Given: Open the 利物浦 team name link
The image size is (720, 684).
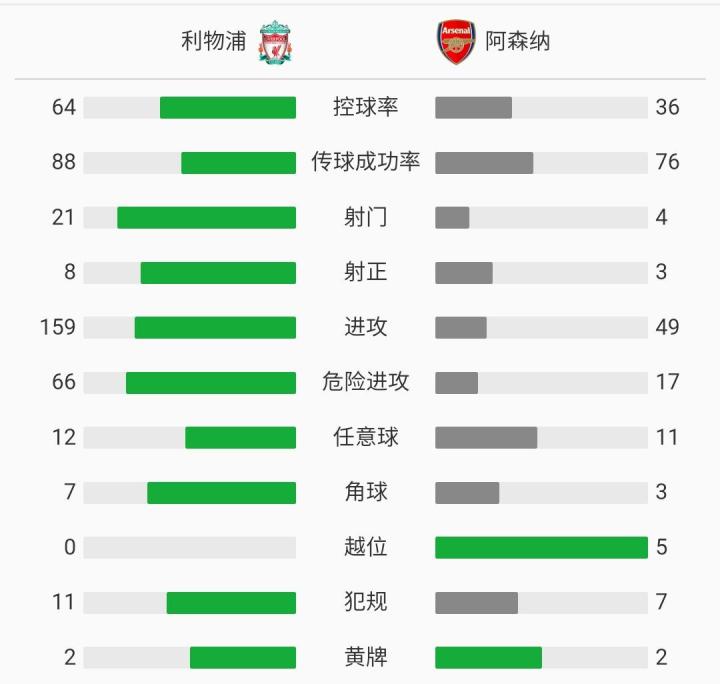Looking at the screenshot, I should 213,41.
